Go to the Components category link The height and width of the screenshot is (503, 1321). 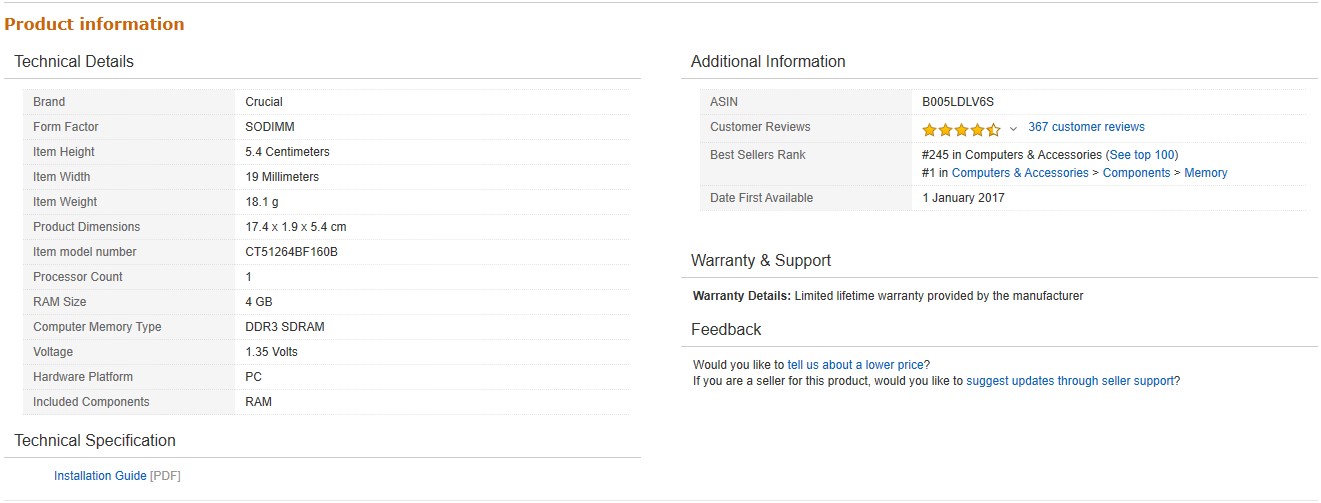[x=1136, y=173]
